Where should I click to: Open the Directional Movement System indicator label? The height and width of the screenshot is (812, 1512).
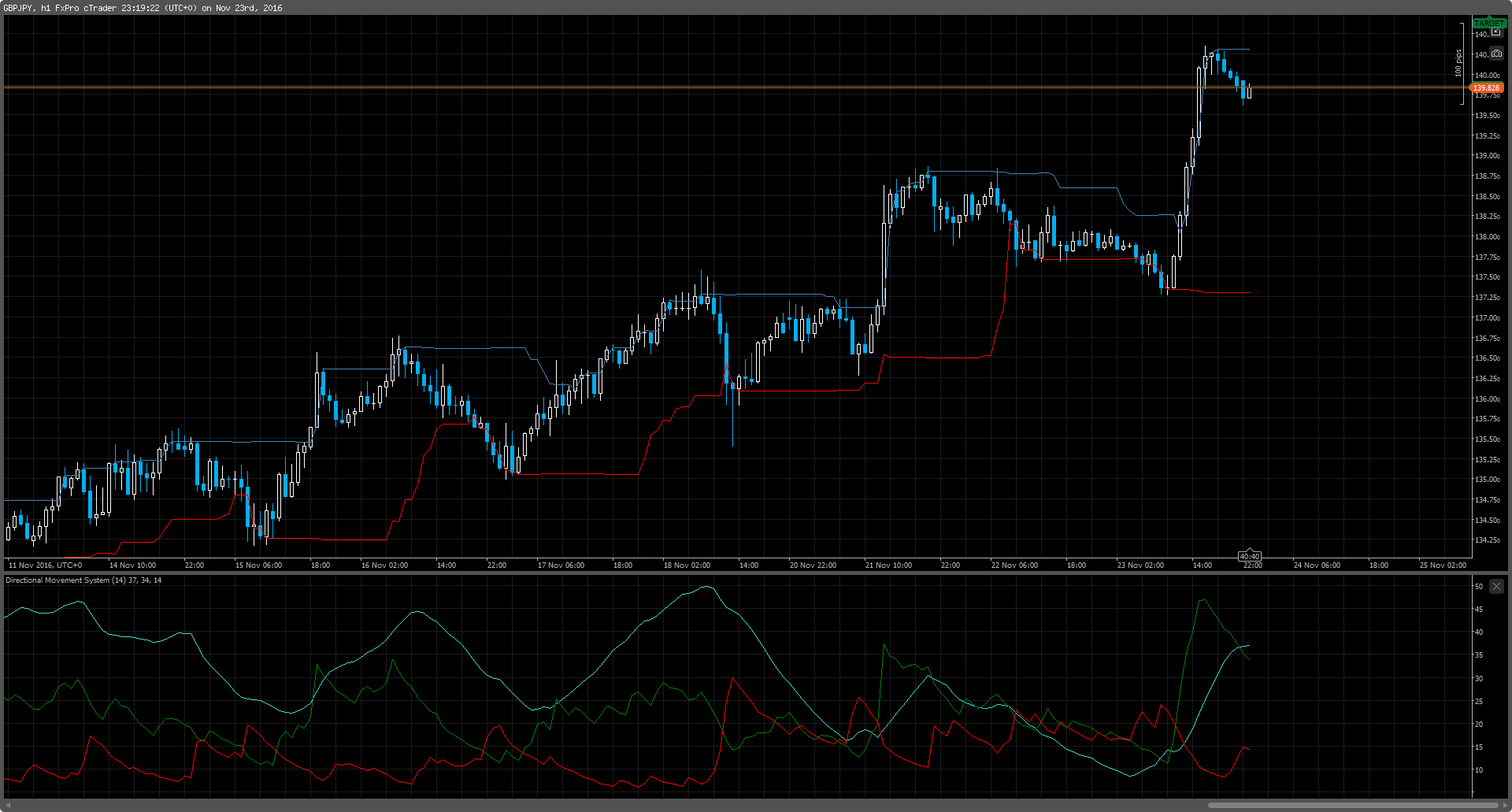pyautogui.click(x=83, y=580)
